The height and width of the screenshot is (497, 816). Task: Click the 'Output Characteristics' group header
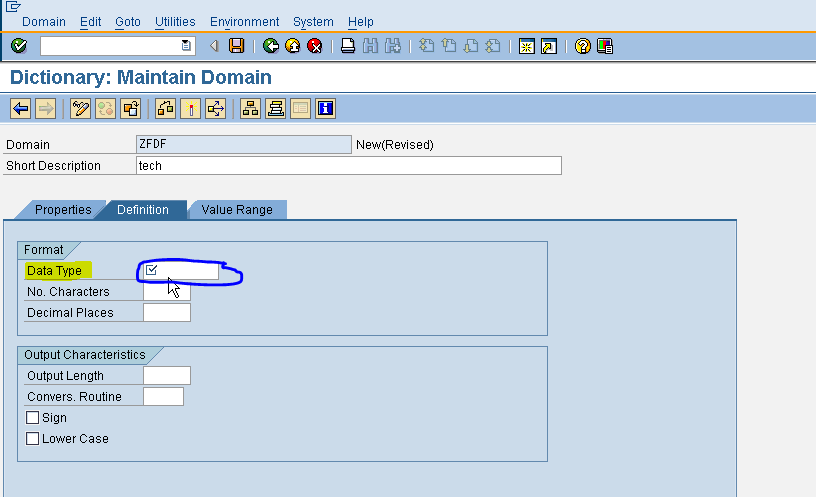click(x=84, y=355)
